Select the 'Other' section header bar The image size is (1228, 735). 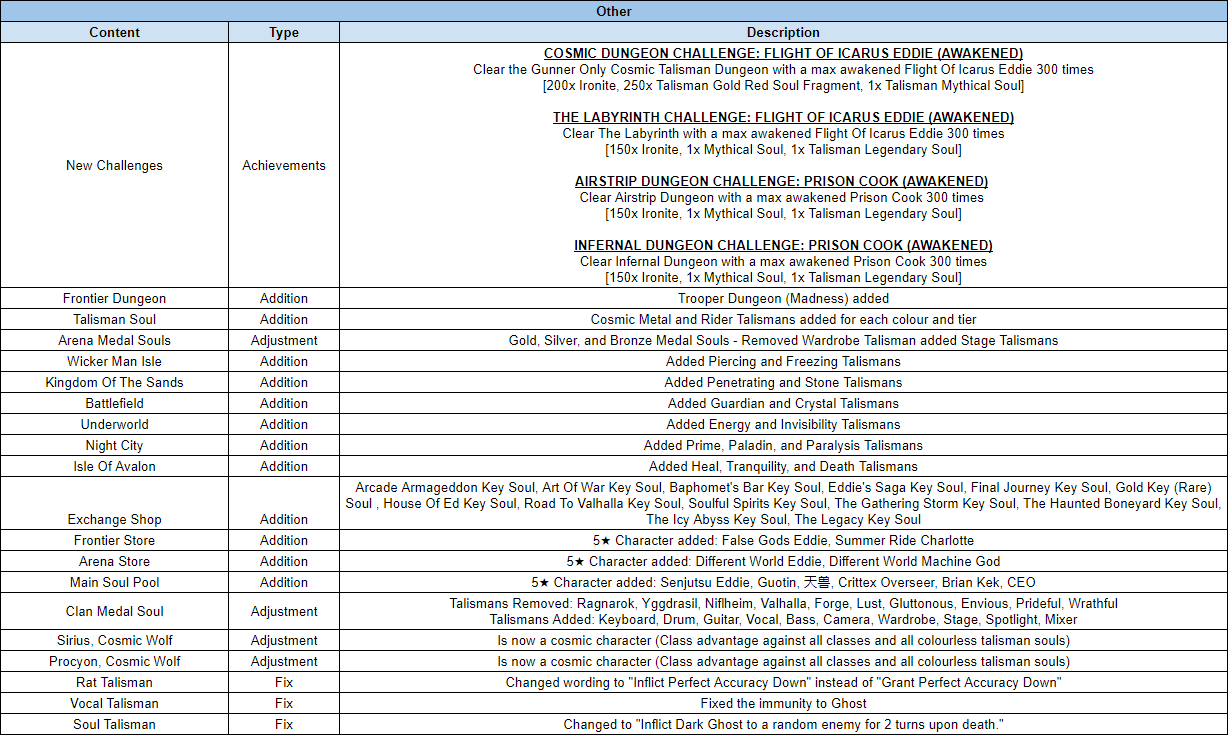click(x=613, y=11)
